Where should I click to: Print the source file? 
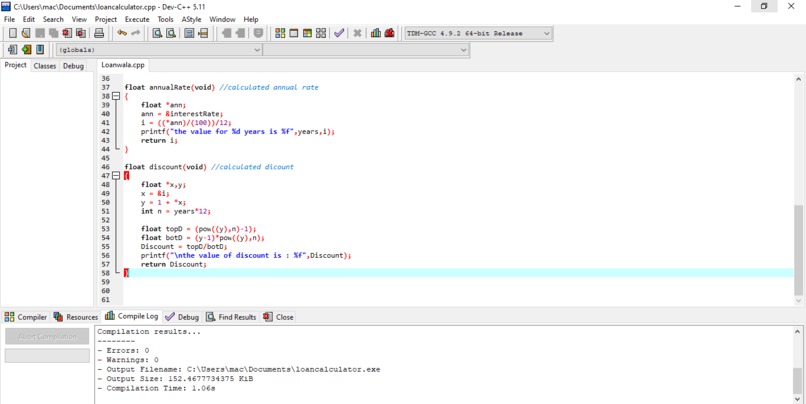click(99, 33)
